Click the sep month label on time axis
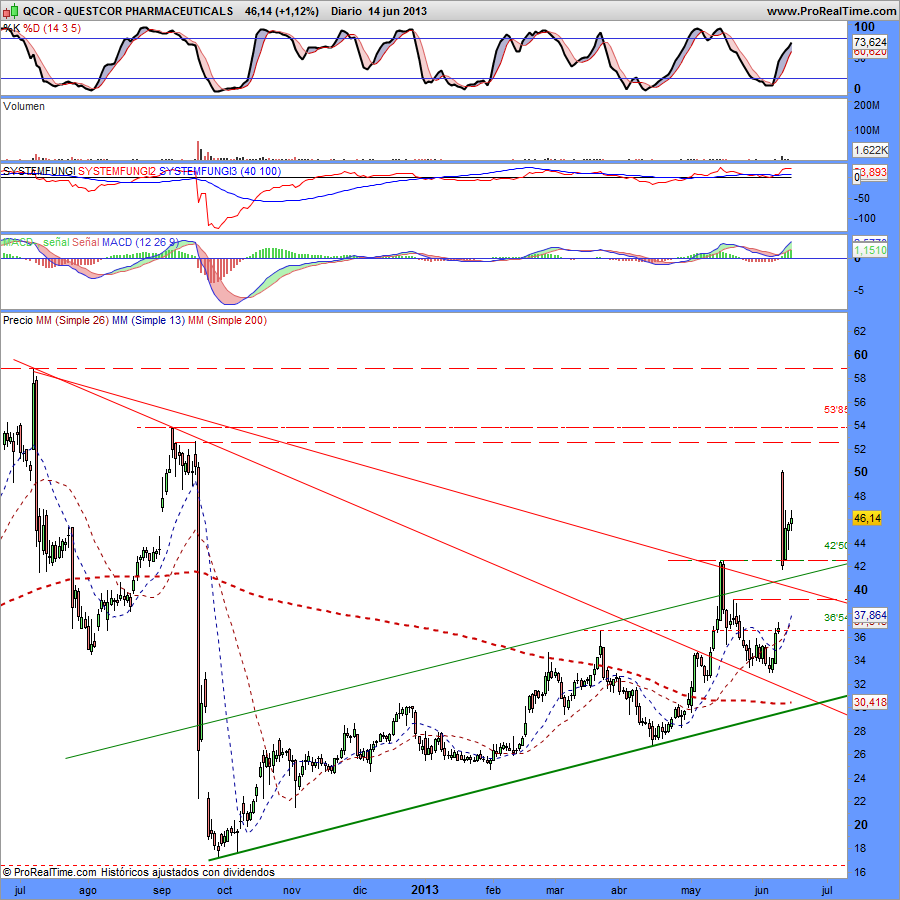The height and width of the screenshot is (900, 900). (x=162, y=890)
